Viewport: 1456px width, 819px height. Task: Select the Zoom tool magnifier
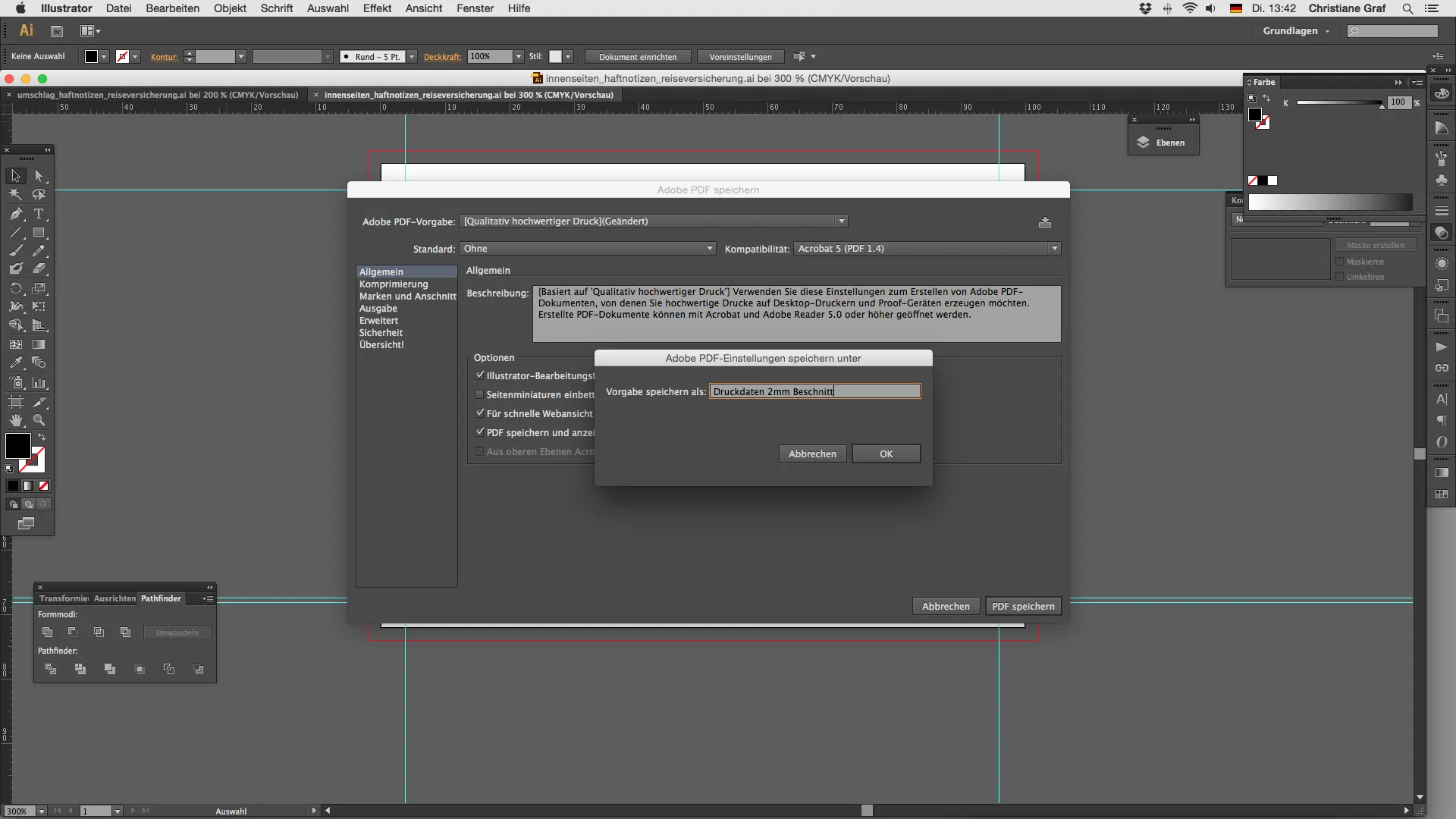(x=39, y=420)
